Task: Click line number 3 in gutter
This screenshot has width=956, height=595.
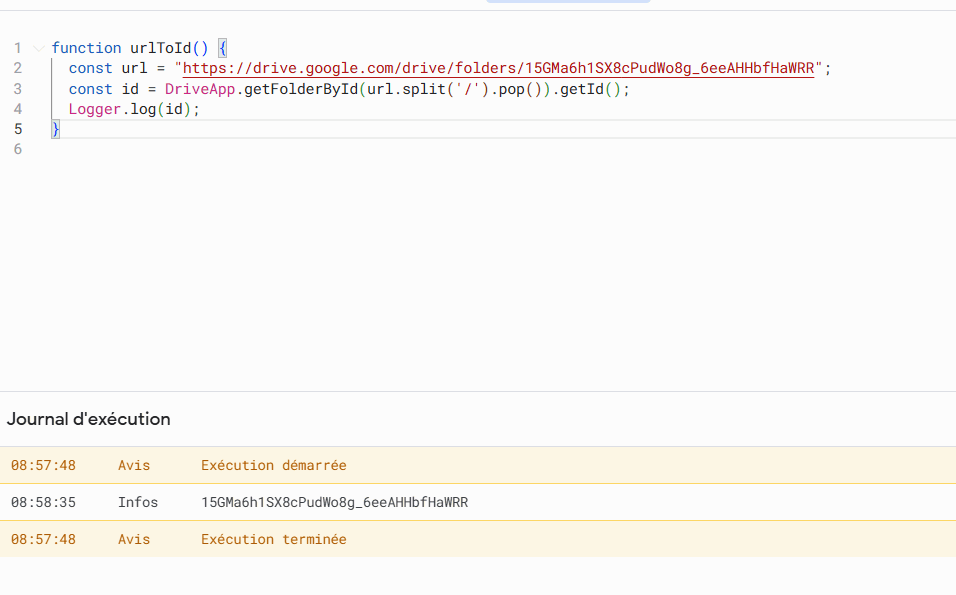Action: [x=18, y=89]
